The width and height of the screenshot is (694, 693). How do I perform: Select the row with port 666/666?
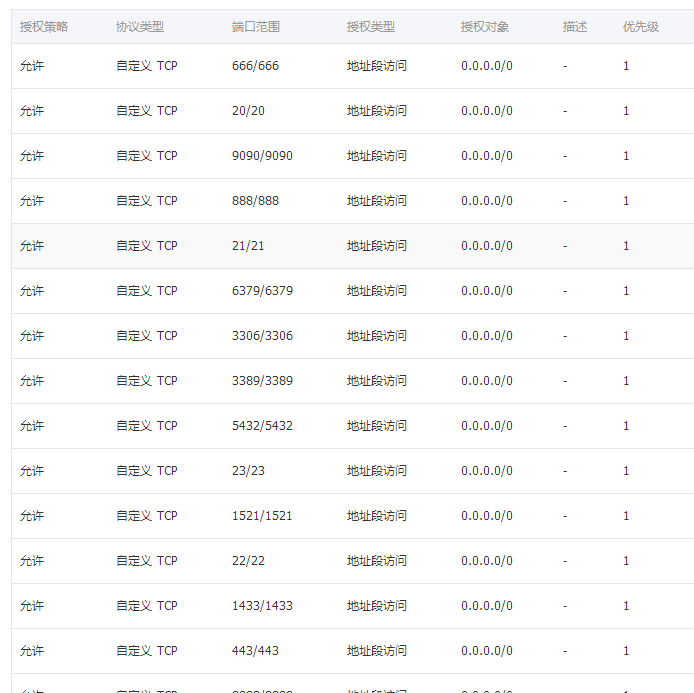[x=255, y=66]
